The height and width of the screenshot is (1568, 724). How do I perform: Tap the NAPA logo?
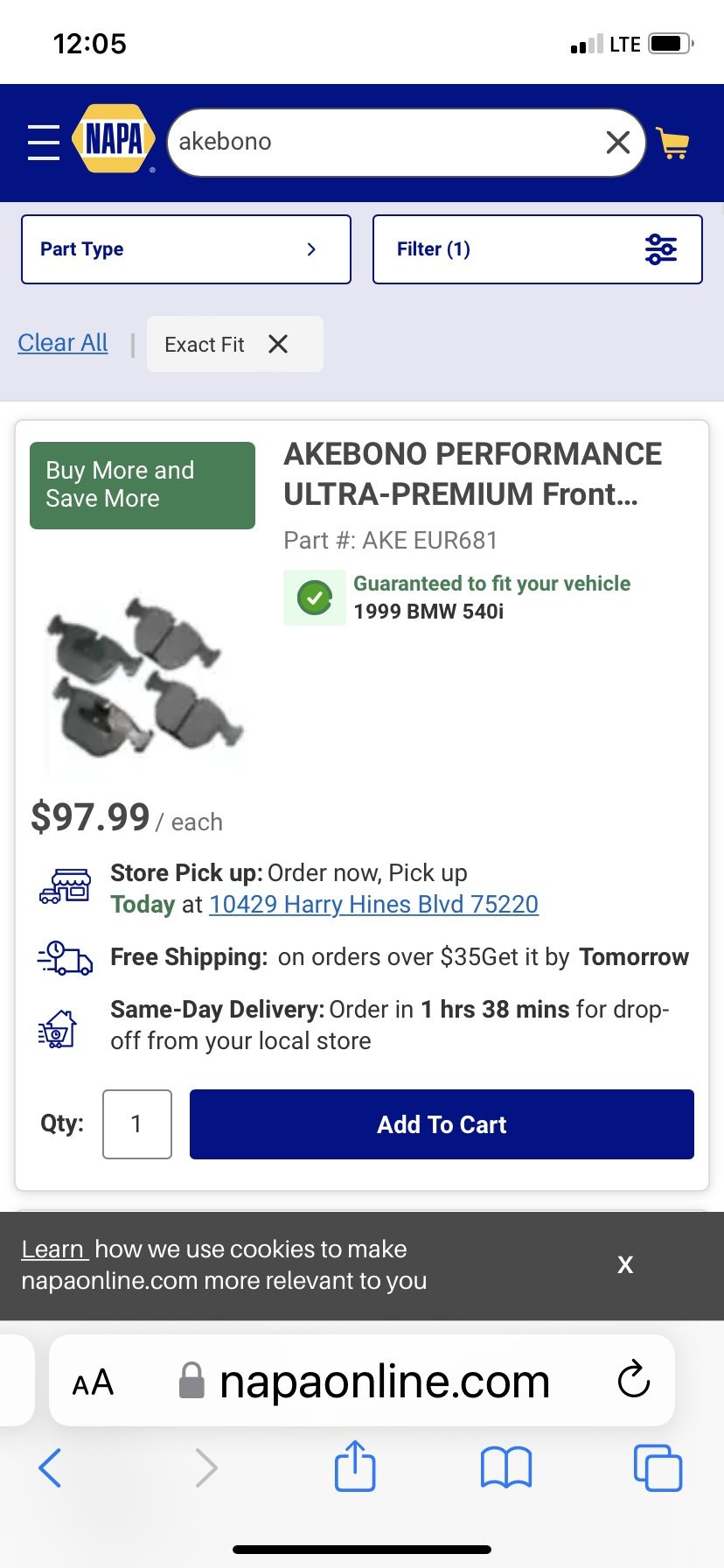click(x=115, y=140)
